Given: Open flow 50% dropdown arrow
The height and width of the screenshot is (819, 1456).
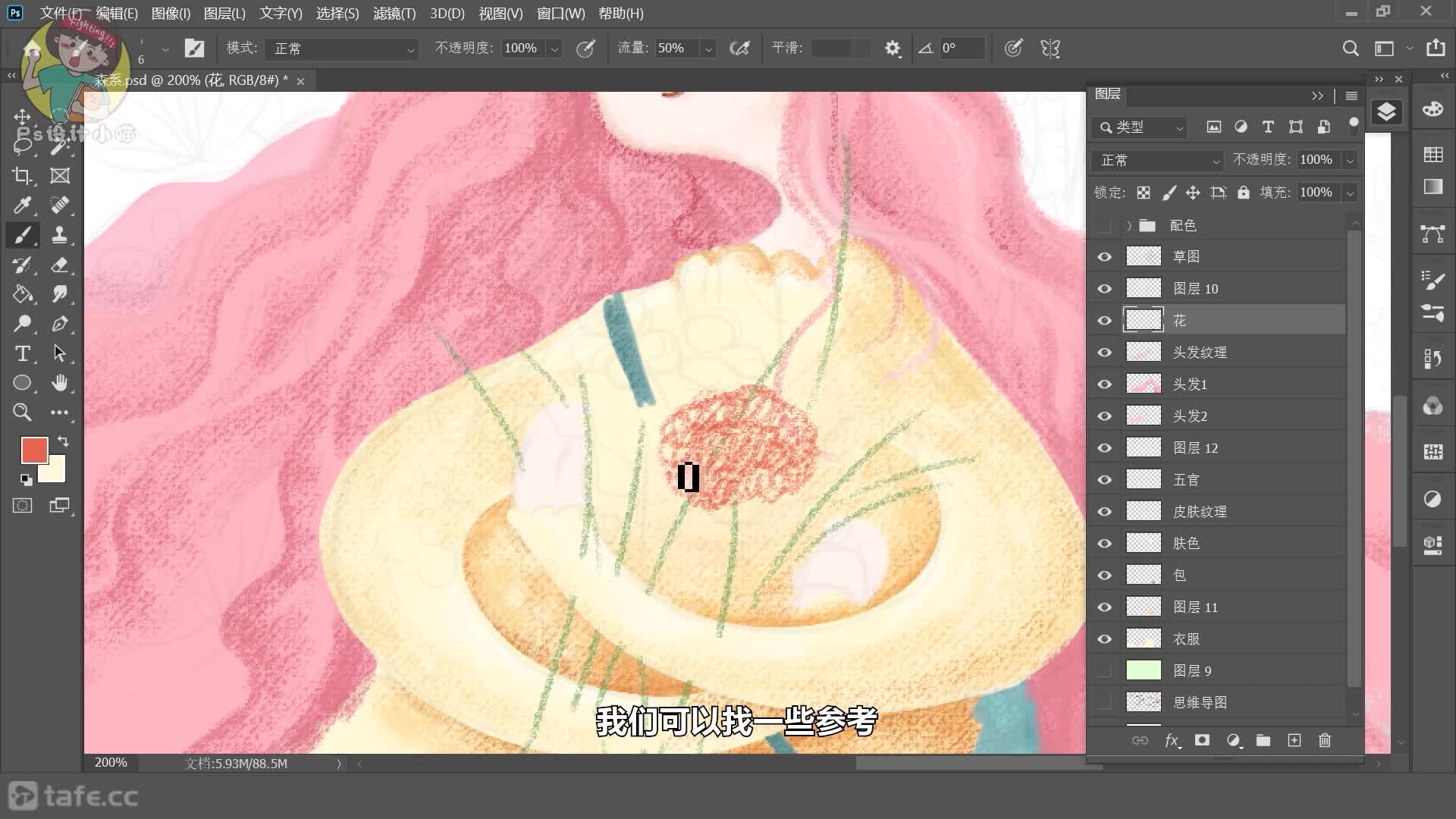Looking at the screenshot, I should point(708,49).
